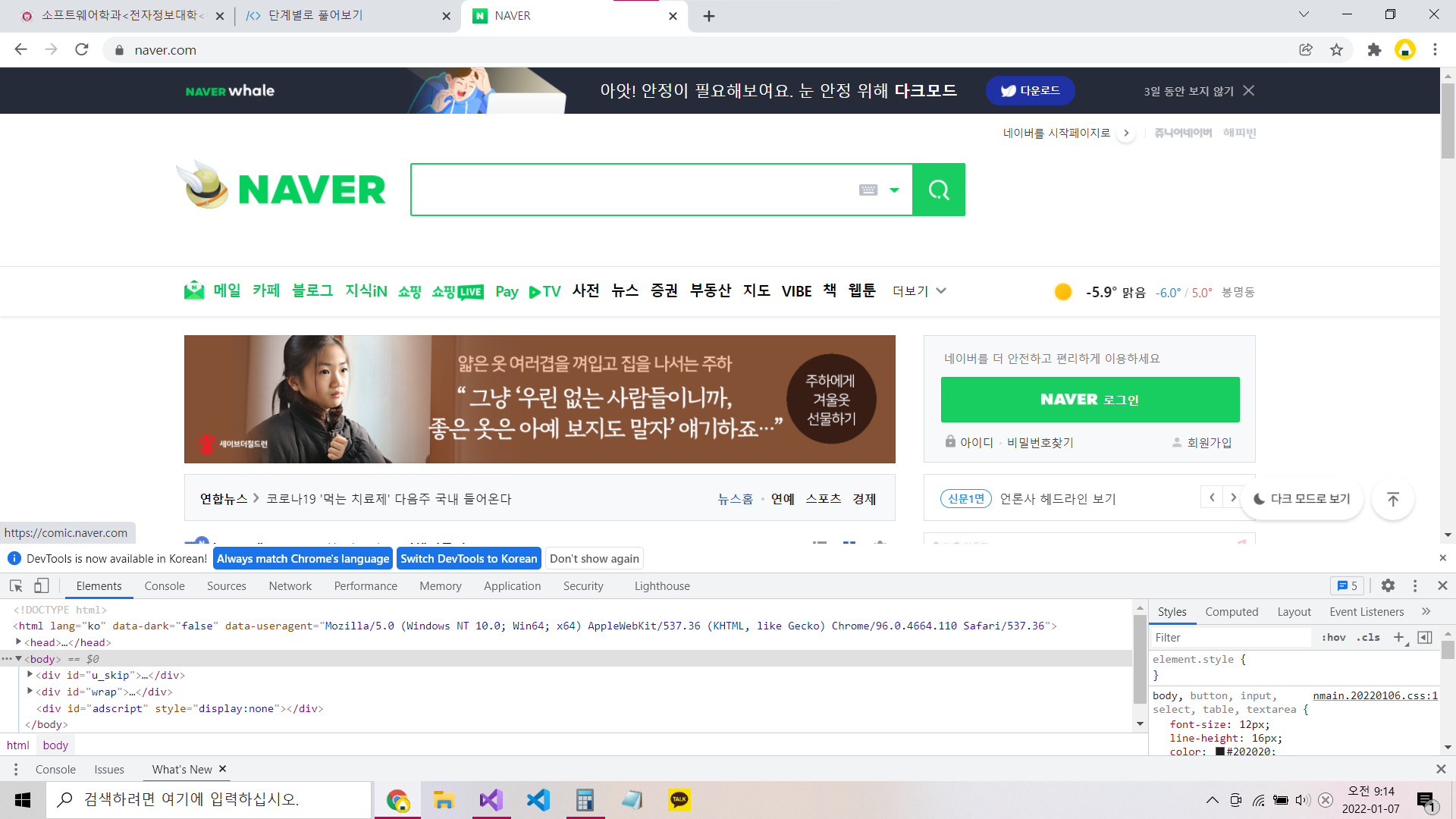Toggle the dark mode view button
The width and height of the screenshot is (1456, 819).
(1302, 499)
